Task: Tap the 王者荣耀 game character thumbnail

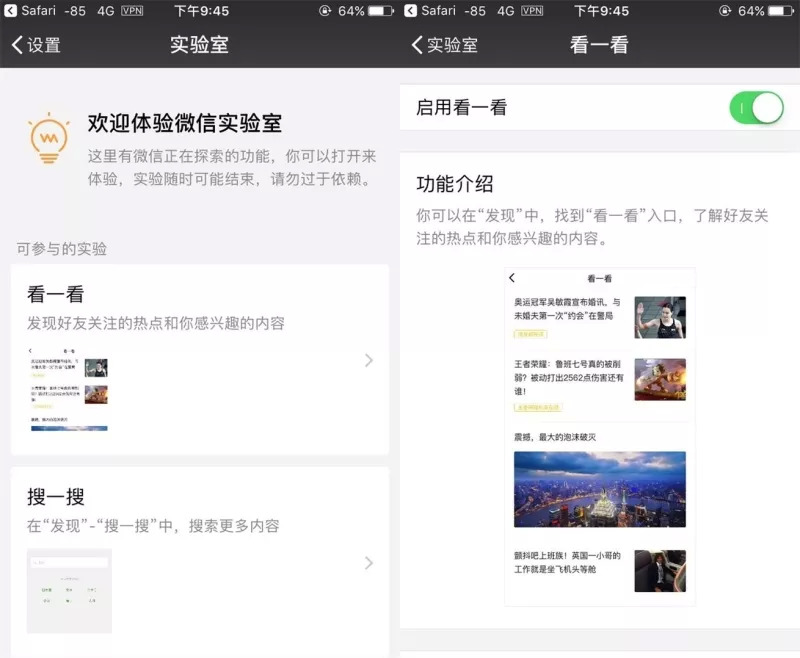Action: click(x=660, y=379)
